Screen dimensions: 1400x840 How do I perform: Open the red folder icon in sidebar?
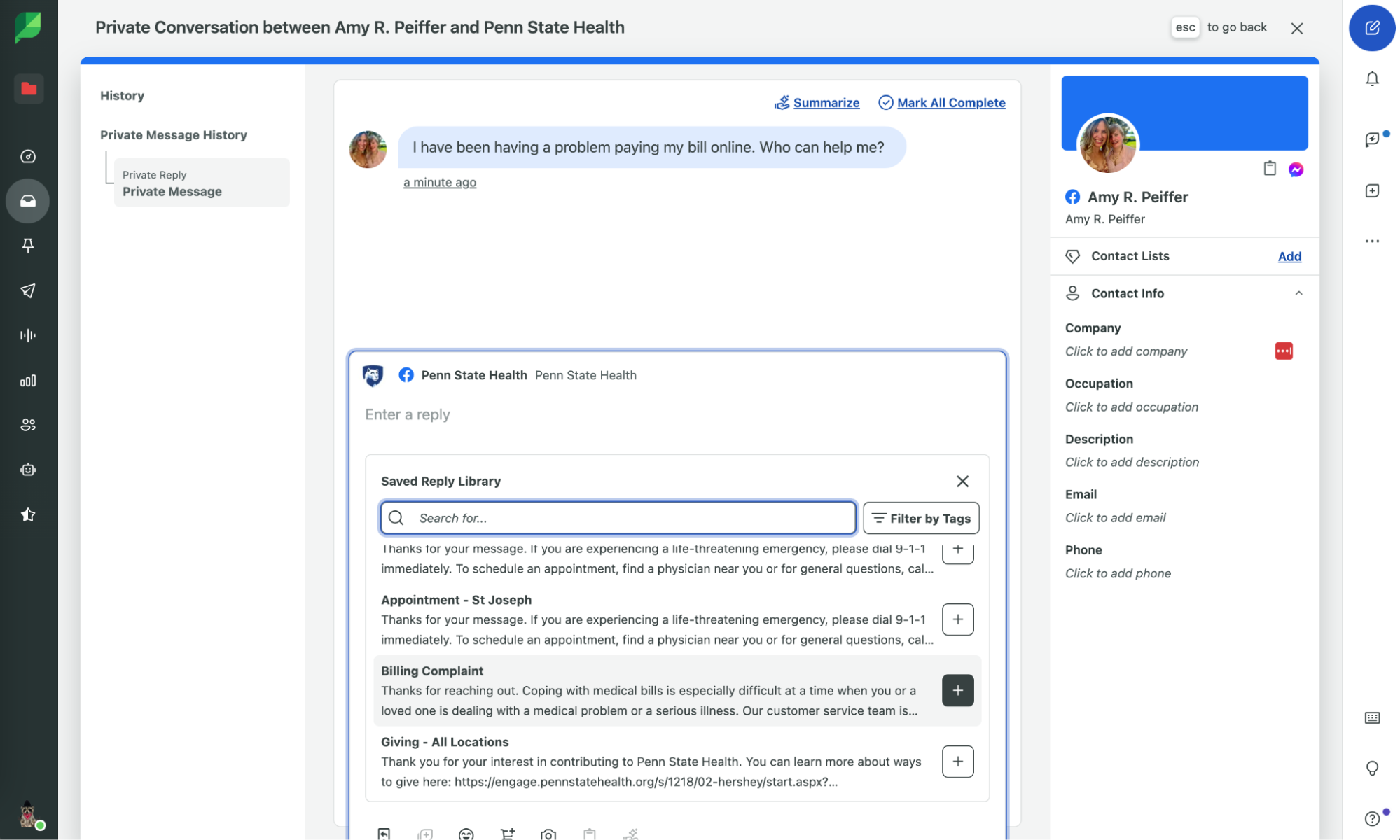pyautogui.click(x=29, y=89)
